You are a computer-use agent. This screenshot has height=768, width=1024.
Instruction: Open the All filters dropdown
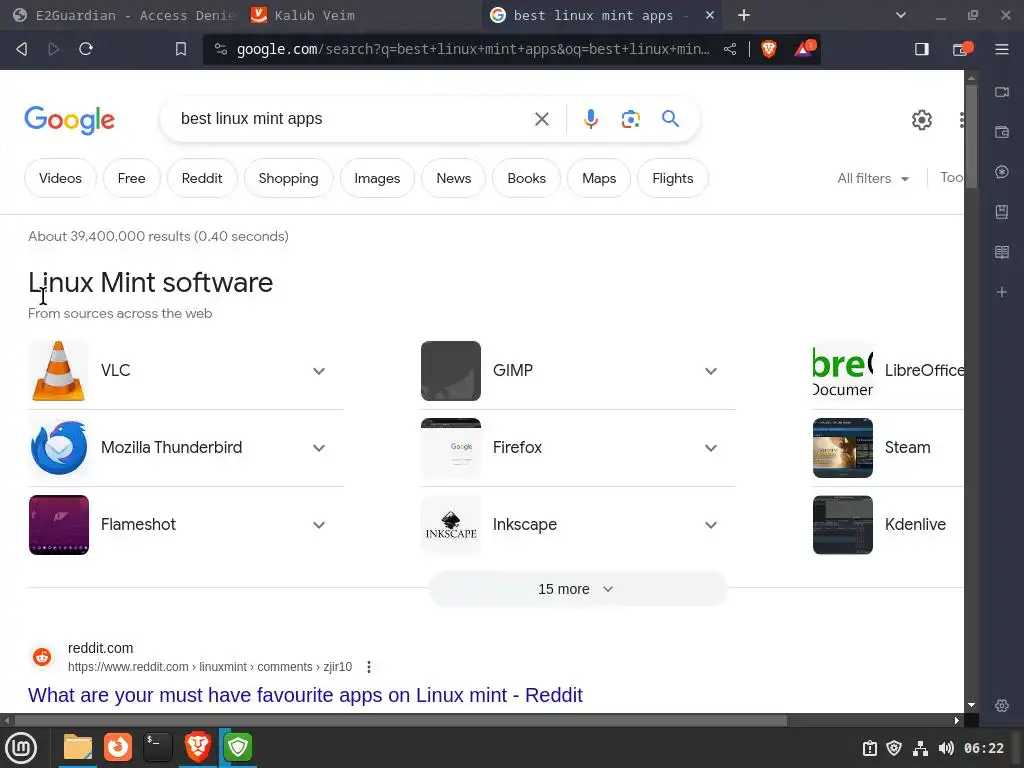click(872, 178)
